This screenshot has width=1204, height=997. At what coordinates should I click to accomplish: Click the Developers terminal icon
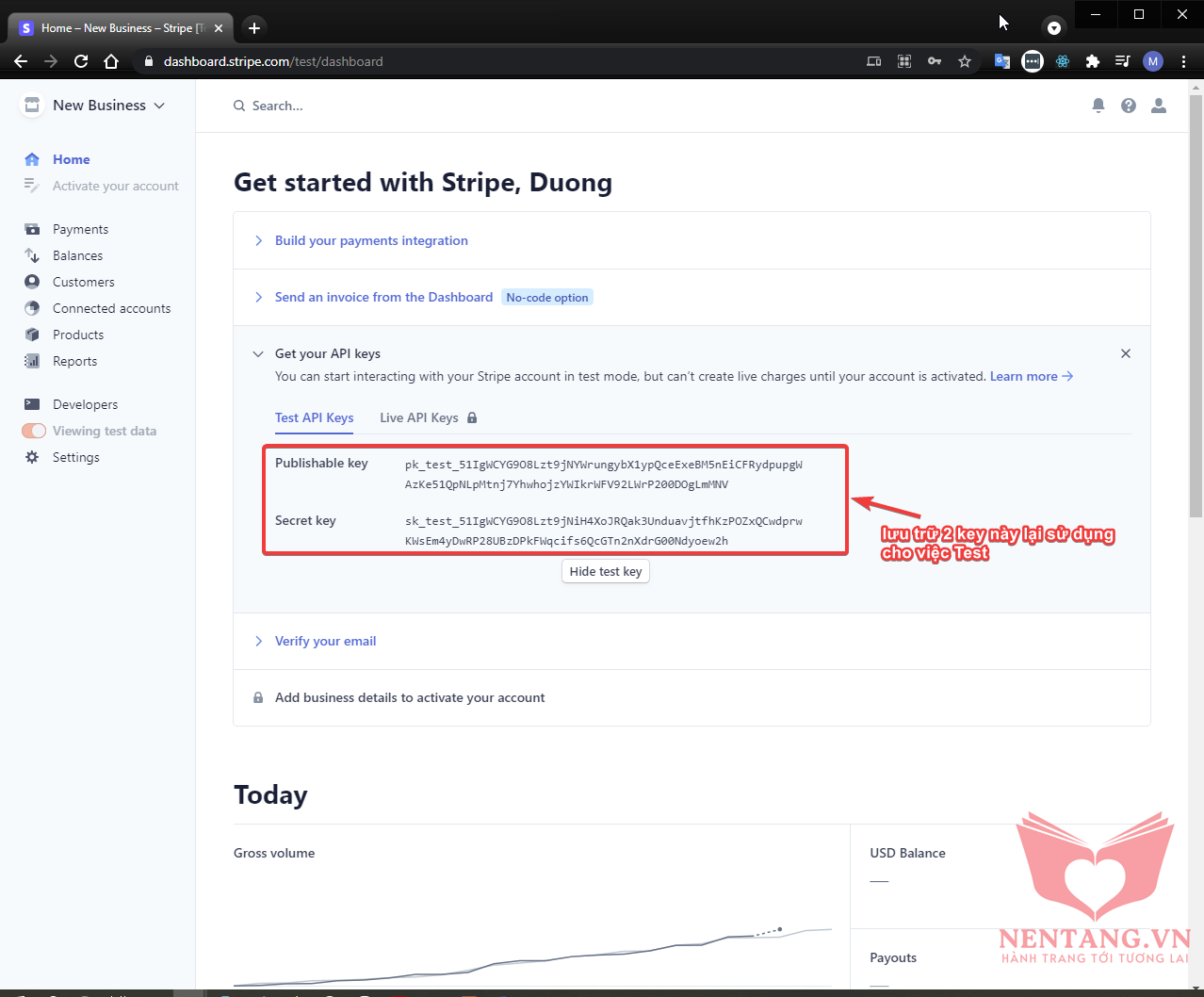click(32, 404)
